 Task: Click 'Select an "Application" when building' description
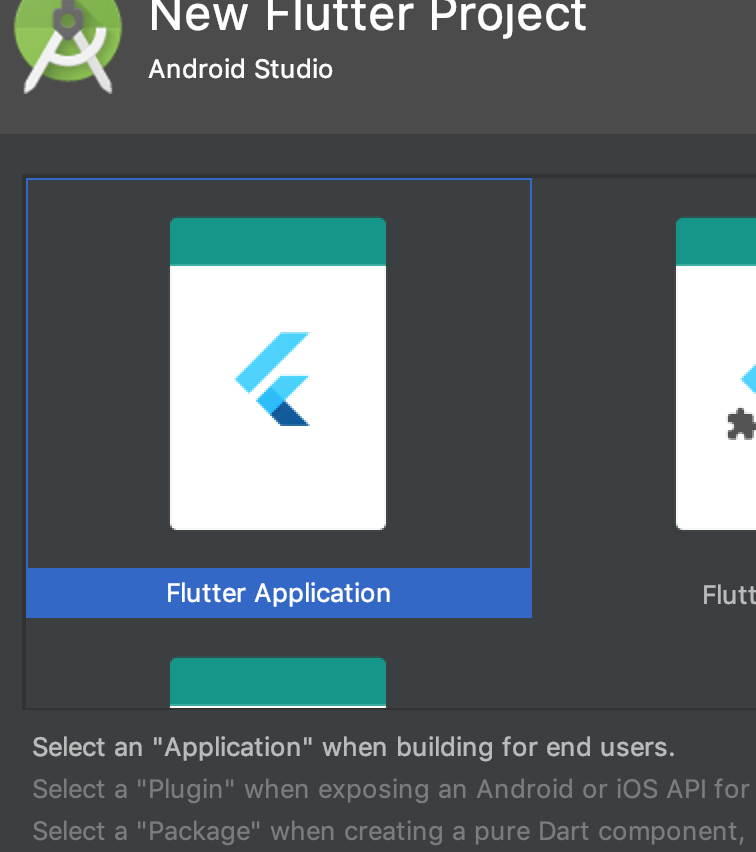coord(354,747)
